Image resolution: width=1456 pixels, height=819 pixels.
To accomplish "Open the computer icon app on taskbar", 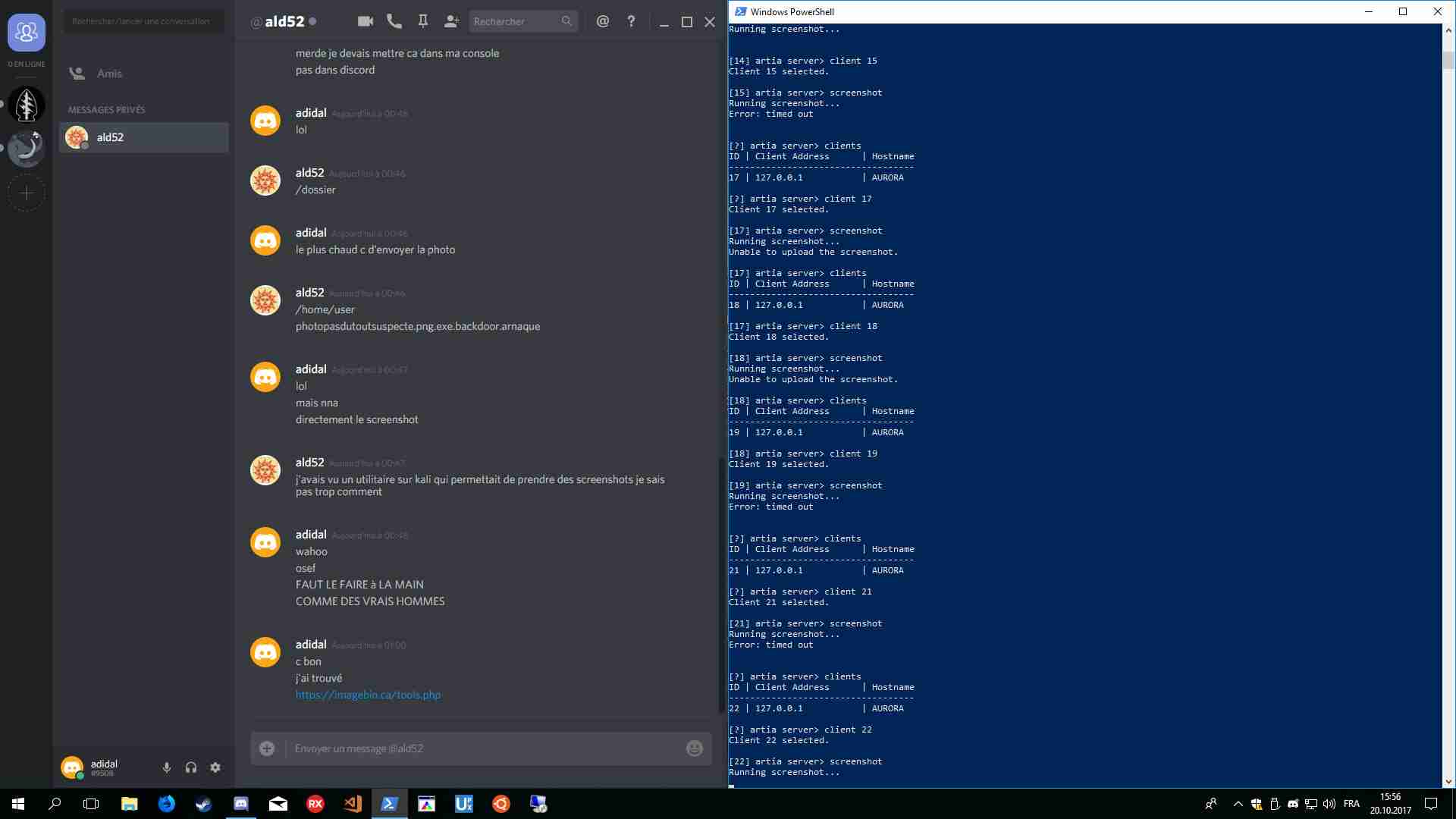I will click(x=538, y=804).
